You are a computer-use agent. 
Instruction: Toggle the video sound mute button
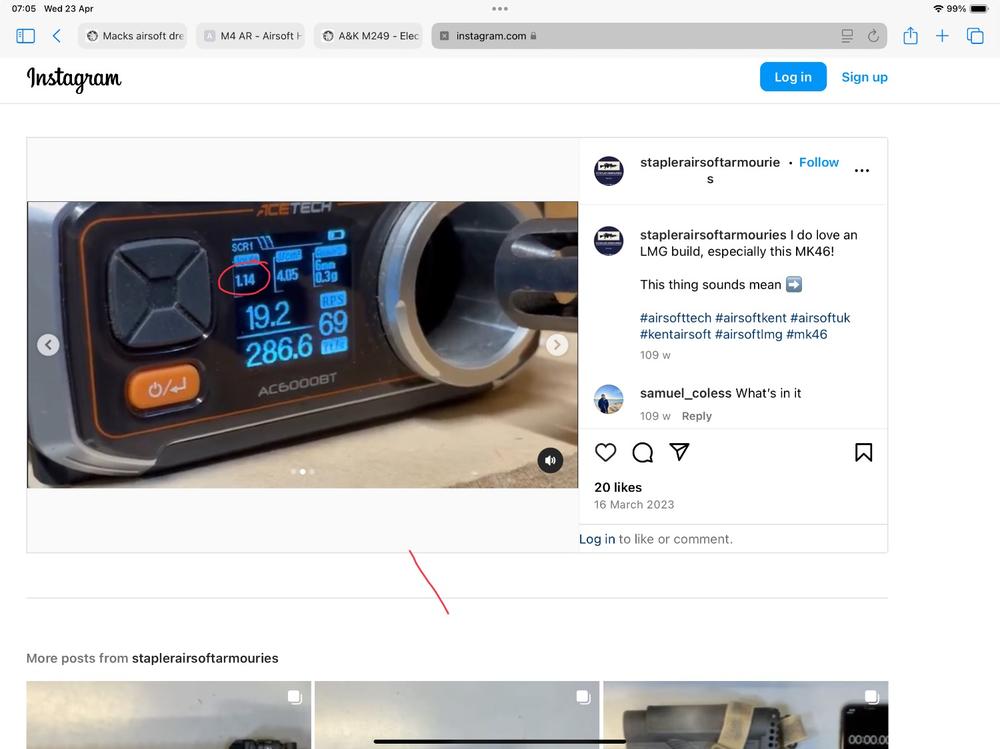(x=550, y=460)
